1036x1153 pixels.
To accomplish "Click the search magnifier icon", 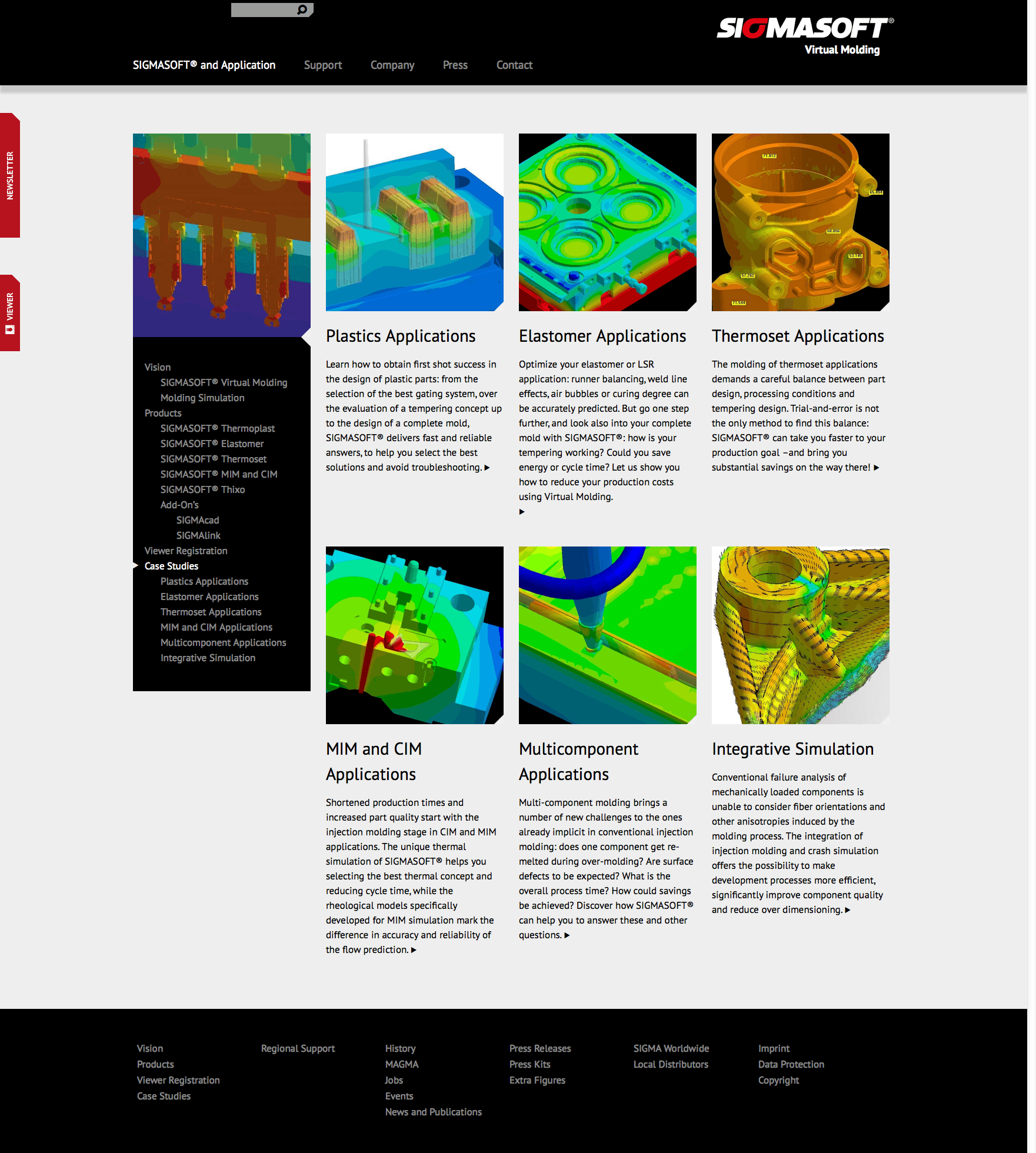I will pyautogui.click(x=302, y=9).
